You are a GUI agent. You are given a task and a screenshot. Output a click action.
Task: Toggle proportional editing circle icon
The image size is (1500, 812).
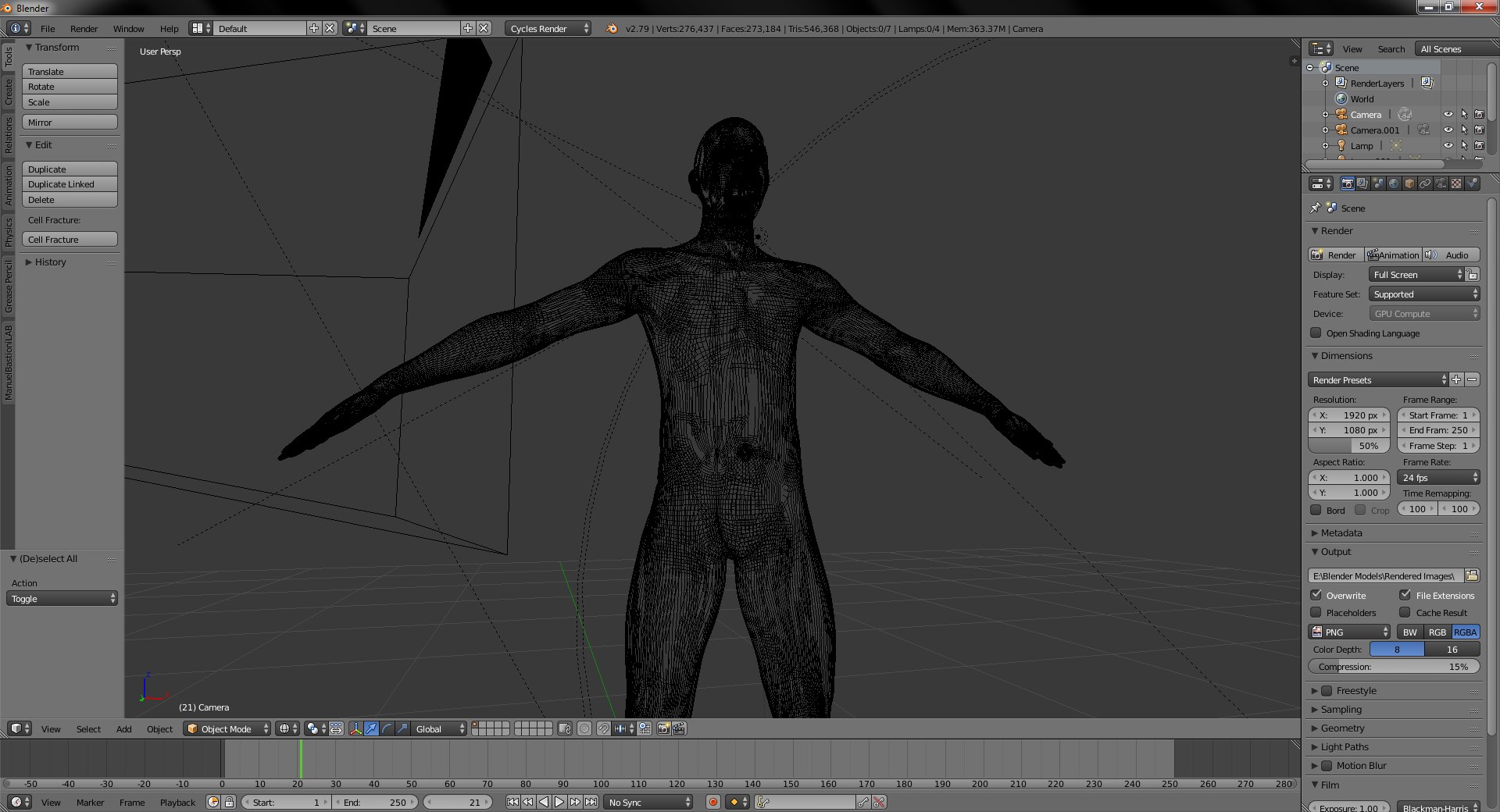coord(584,728)
